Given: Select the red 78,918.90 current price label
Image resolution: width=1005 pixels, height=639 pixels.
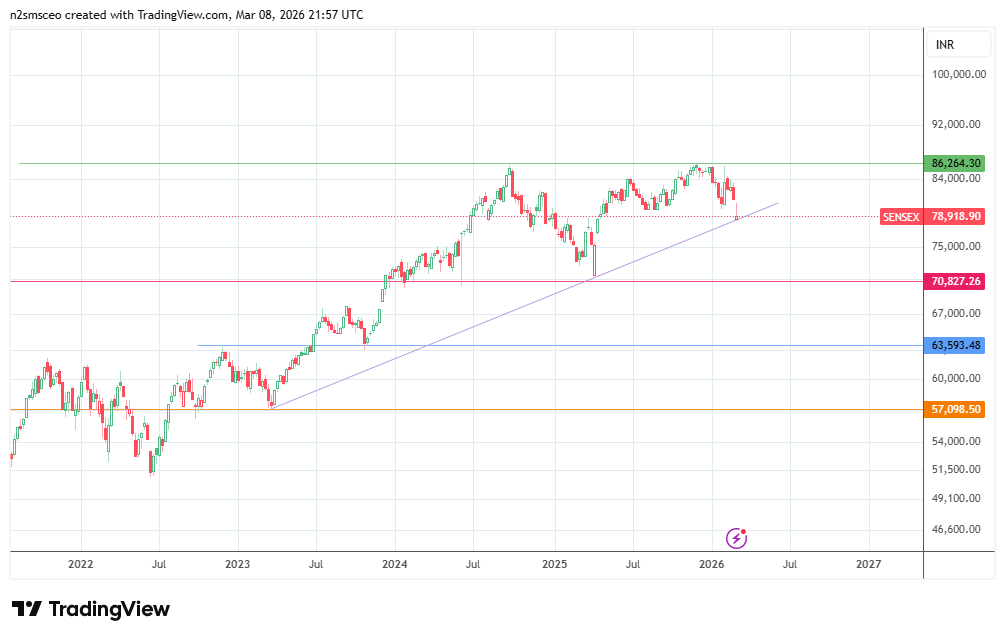Looking at the screenshot, I should click(956, 216).
